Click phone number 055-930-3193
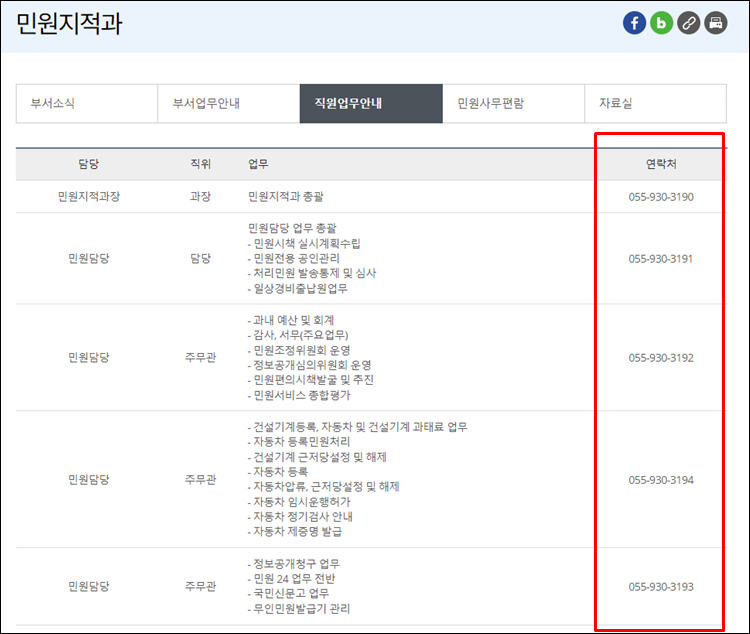This screenshot has width=750, height=634. coord(661,587)
